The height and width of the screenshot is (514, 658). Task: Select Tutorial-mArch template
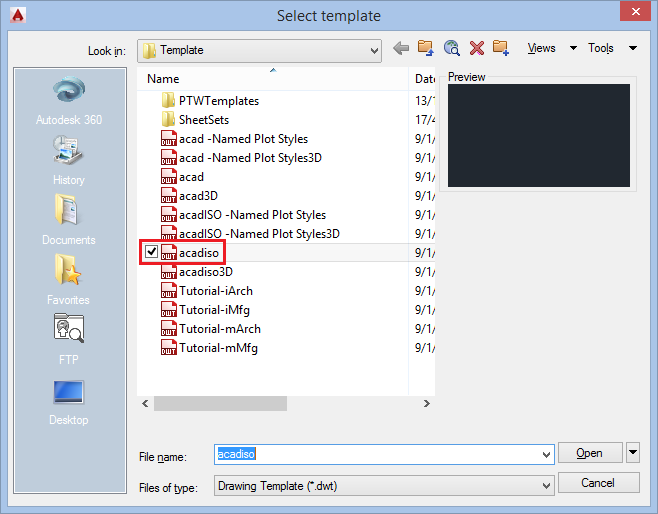click(x=211, y=329)
